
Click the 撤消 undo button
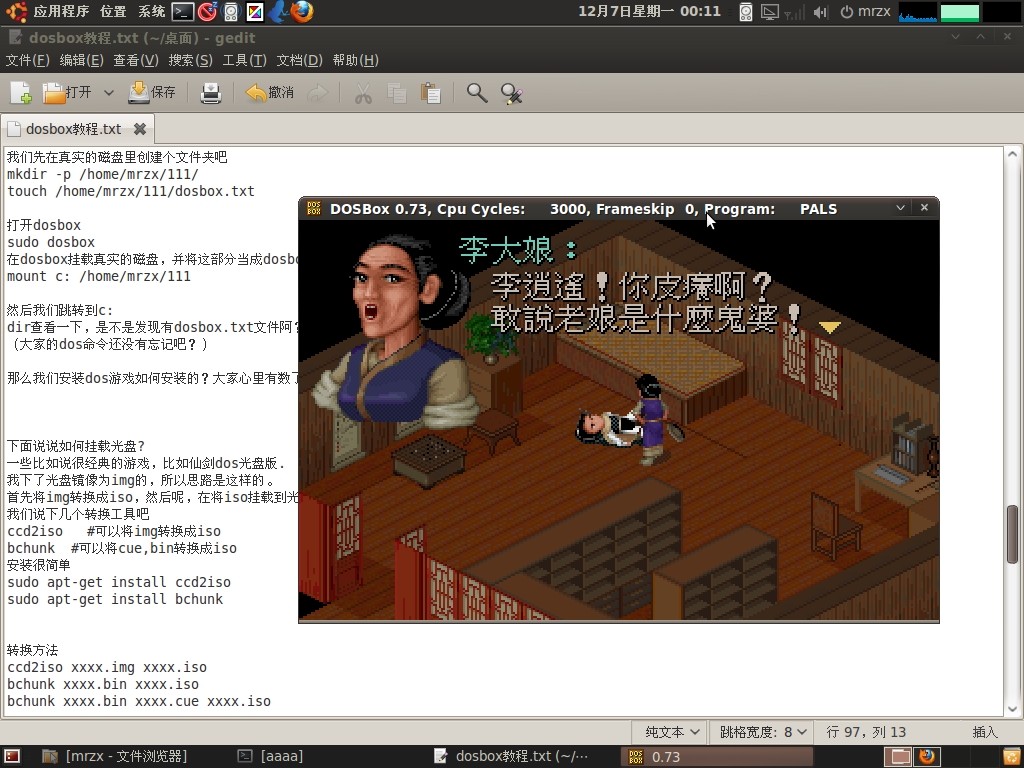(270, 93)
